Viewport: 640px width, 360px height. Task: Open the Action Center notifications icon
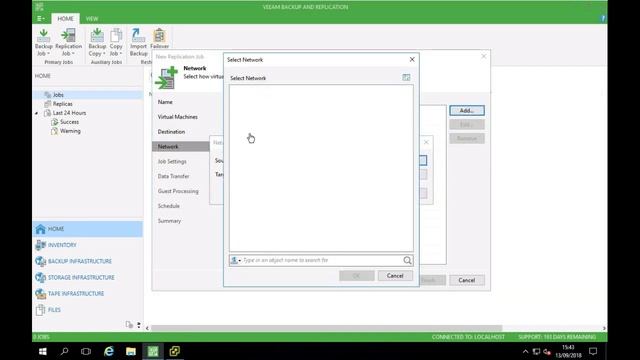(x=593, y=351)
